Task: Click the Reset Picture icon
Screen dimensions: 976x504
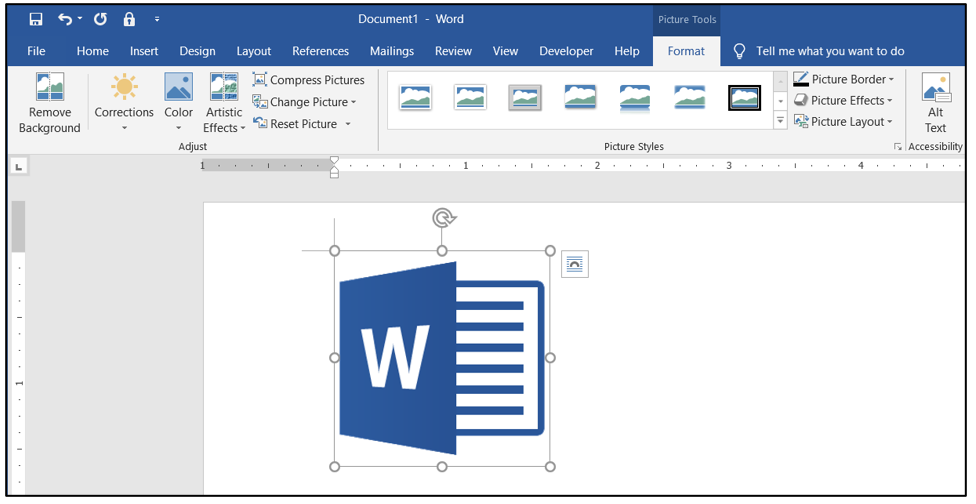Action: click(x=260, y=124)
